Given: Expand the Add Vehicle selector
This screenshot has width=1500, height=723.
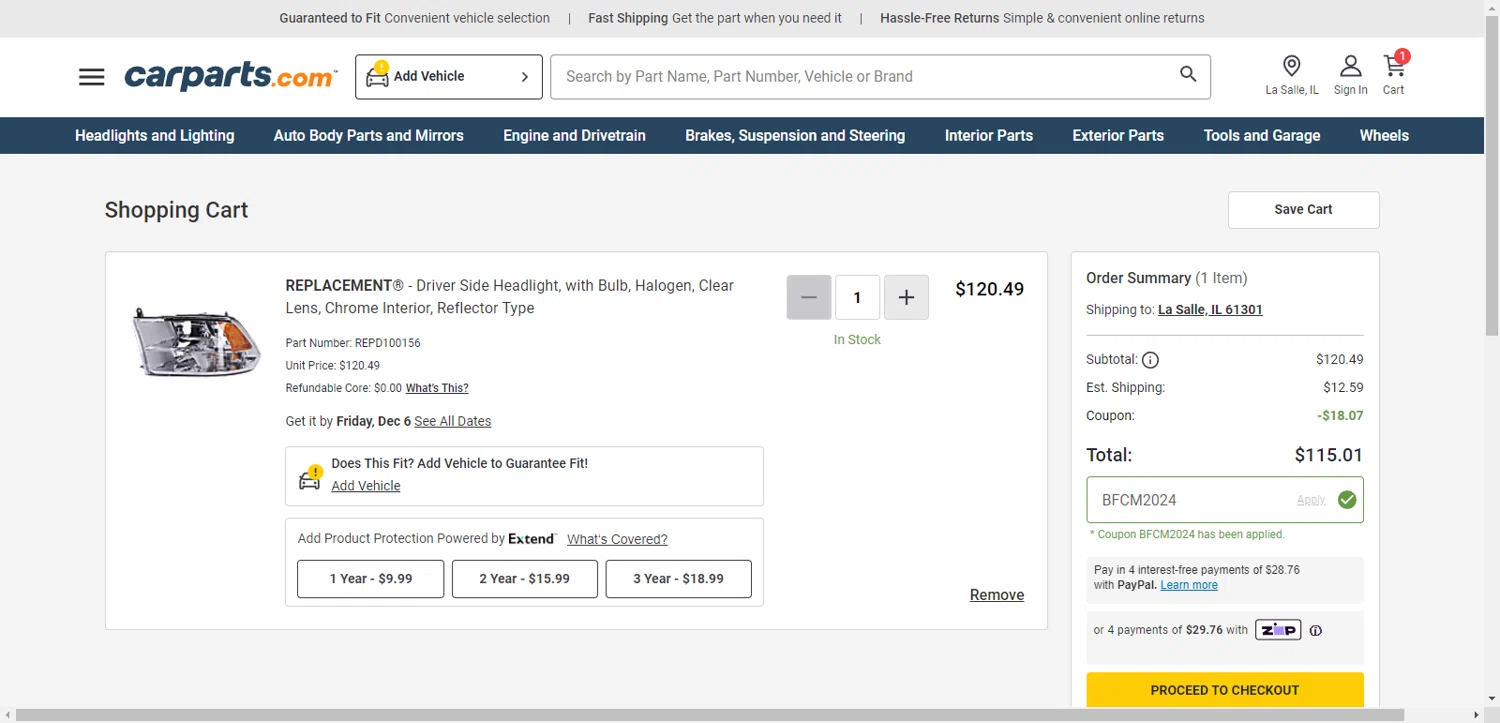Looking at the screenshot, I should click(x=448, y=77).
